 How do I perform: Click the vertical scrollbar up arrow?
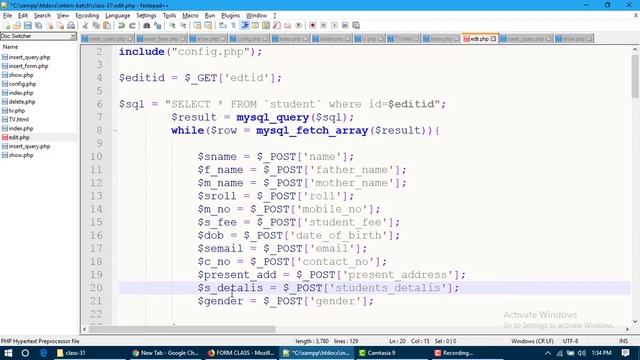pyautogui.click(x=635, y=50)
